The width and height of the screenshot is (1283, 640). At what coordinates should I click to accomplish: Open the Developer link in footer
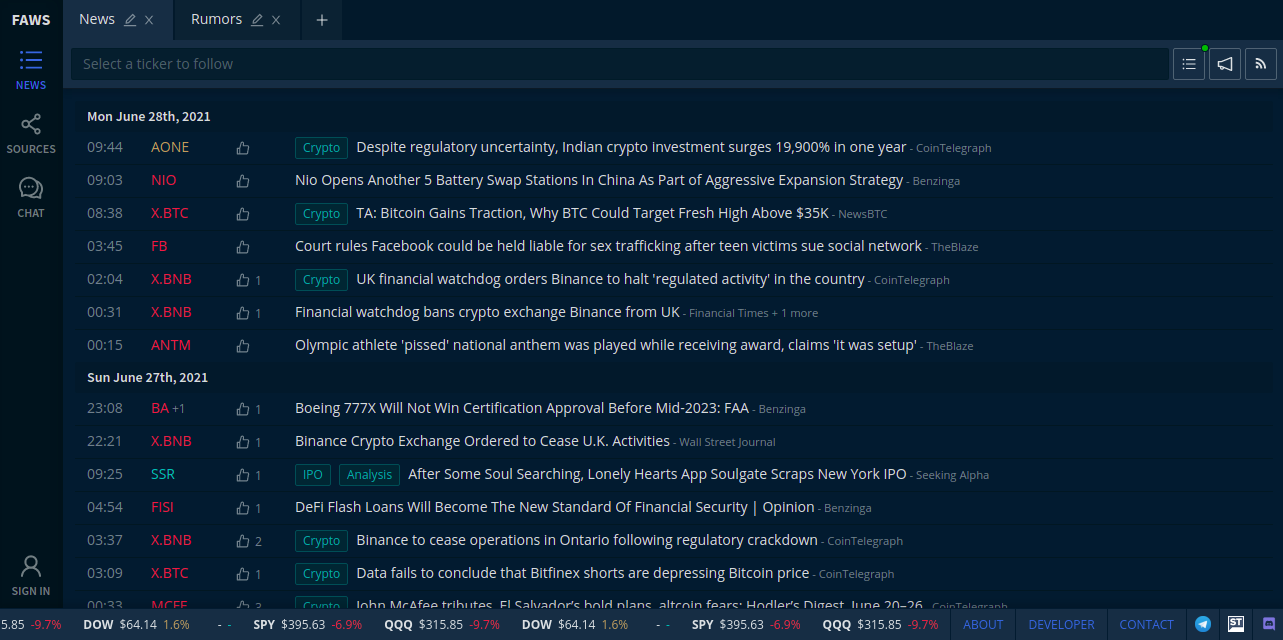1061,624
